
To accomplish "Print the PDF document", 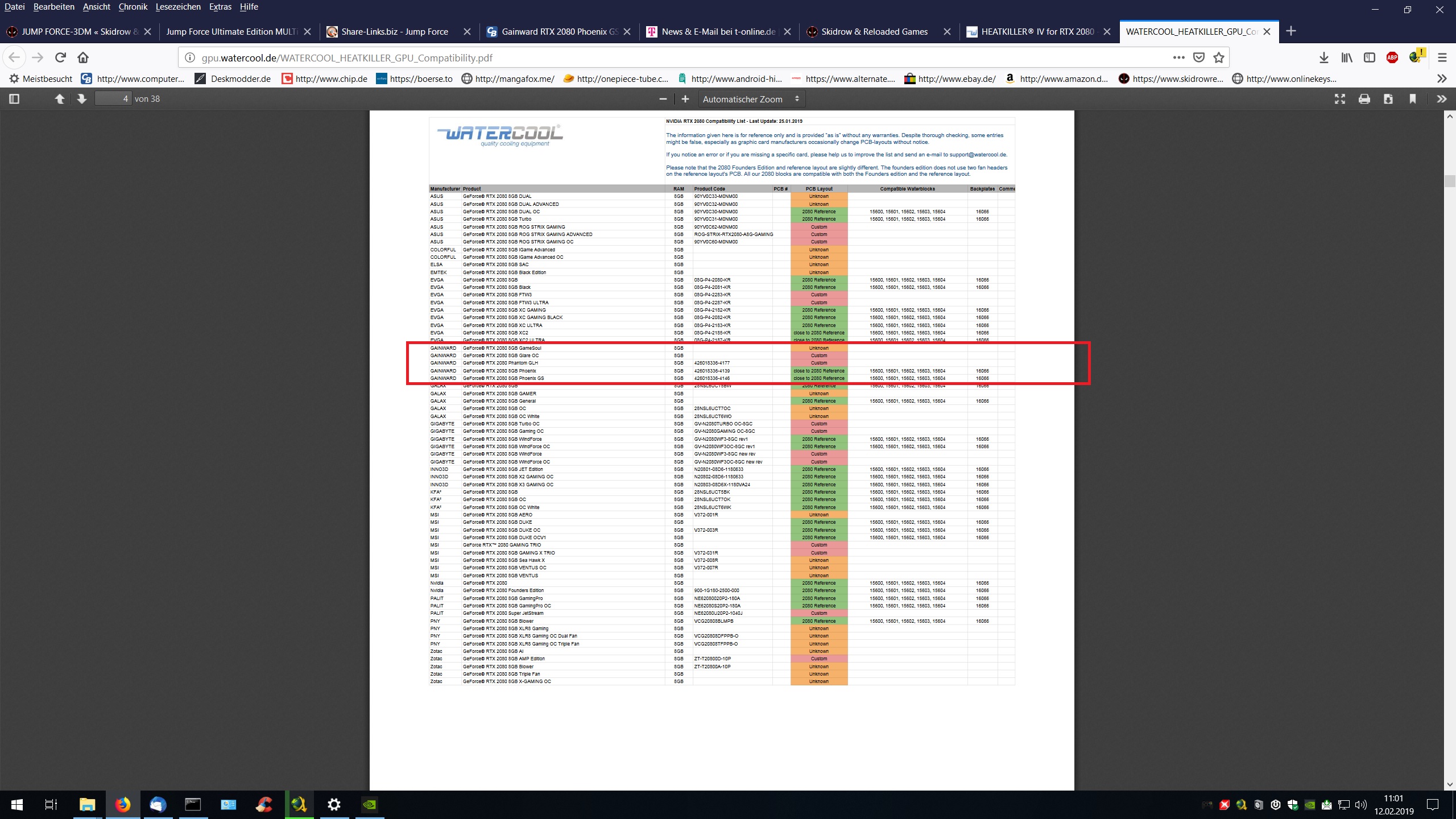I will click(x=1364, y=99).
